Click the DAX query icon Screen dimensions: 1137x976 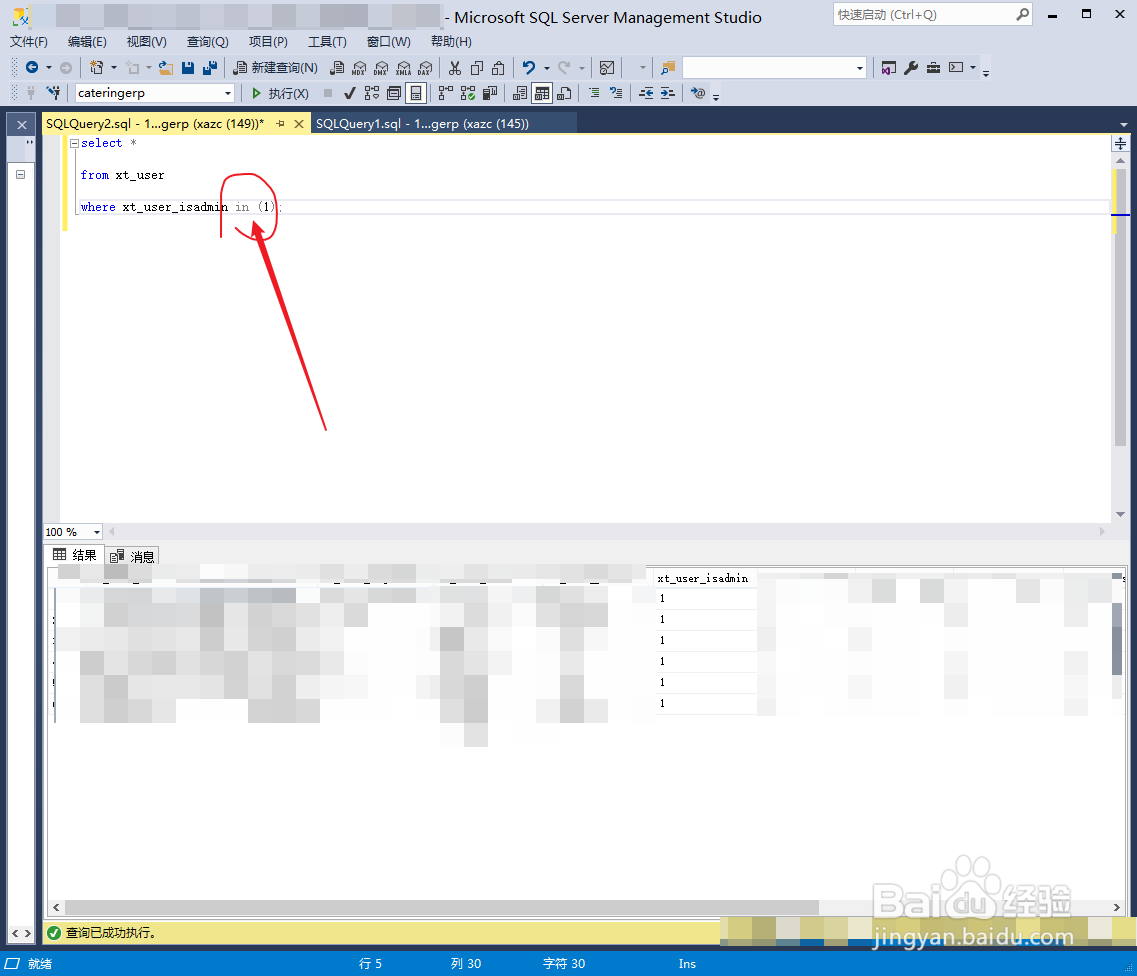pos(425,67)
